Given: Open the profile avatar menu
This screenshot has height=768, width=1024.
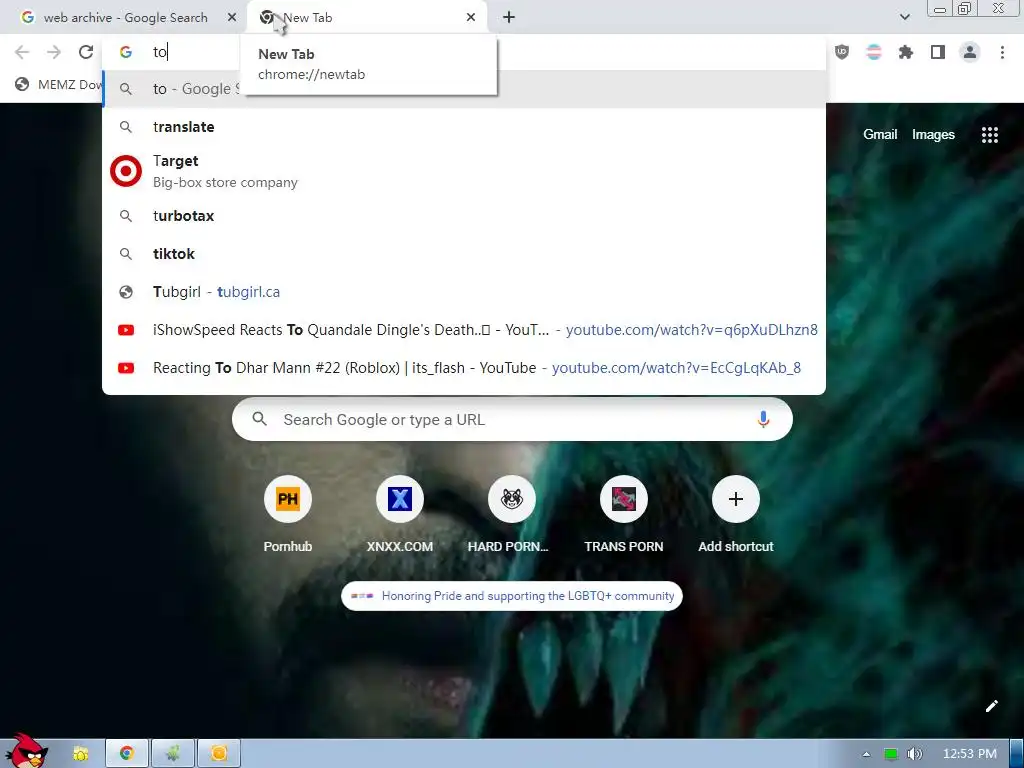Looking at the screenshot, I should click(x=970, y=52).
